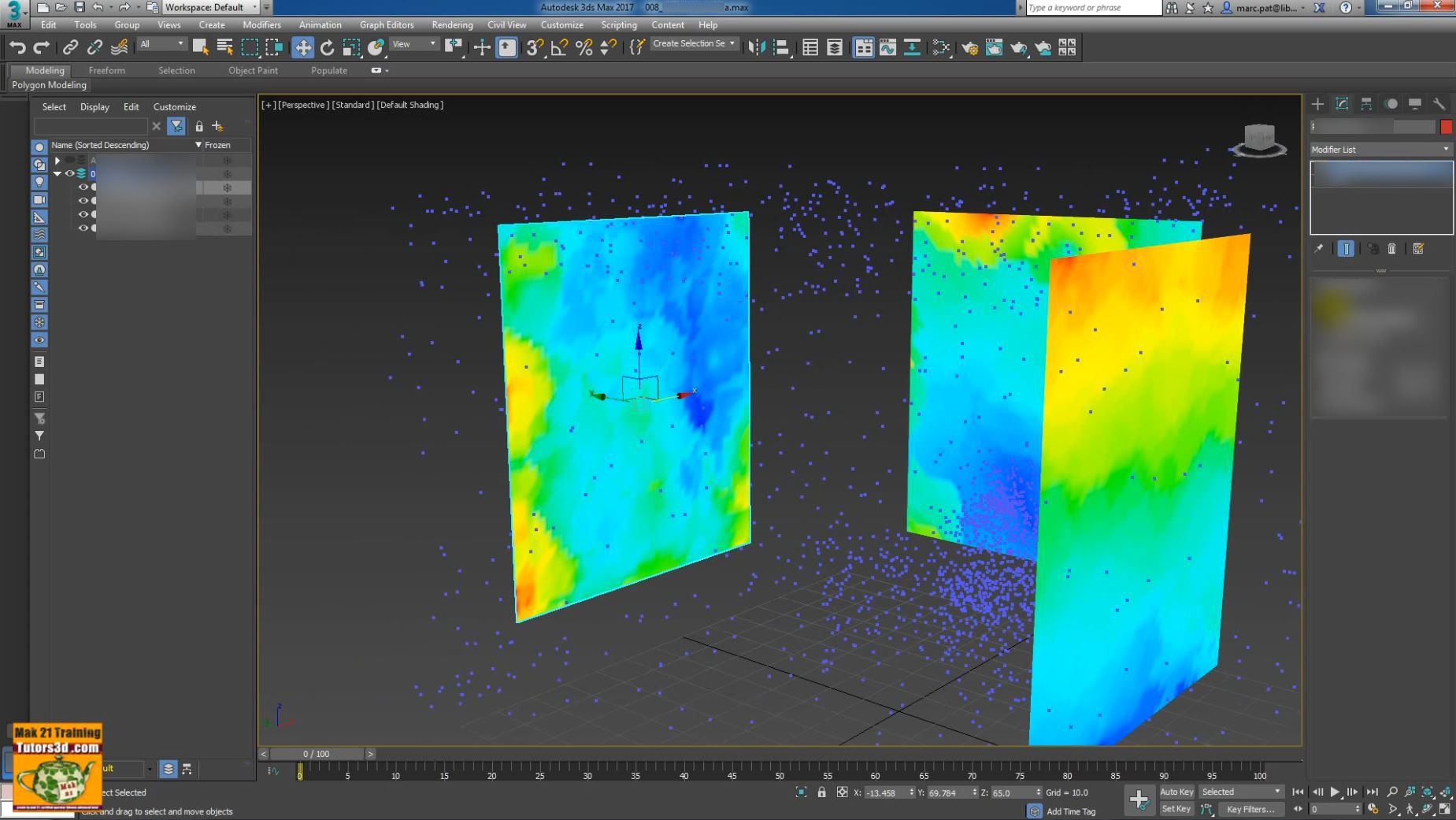Remove modifier with the trash can icon
Screen dimensions: 1456x820
coord(1391,248)
